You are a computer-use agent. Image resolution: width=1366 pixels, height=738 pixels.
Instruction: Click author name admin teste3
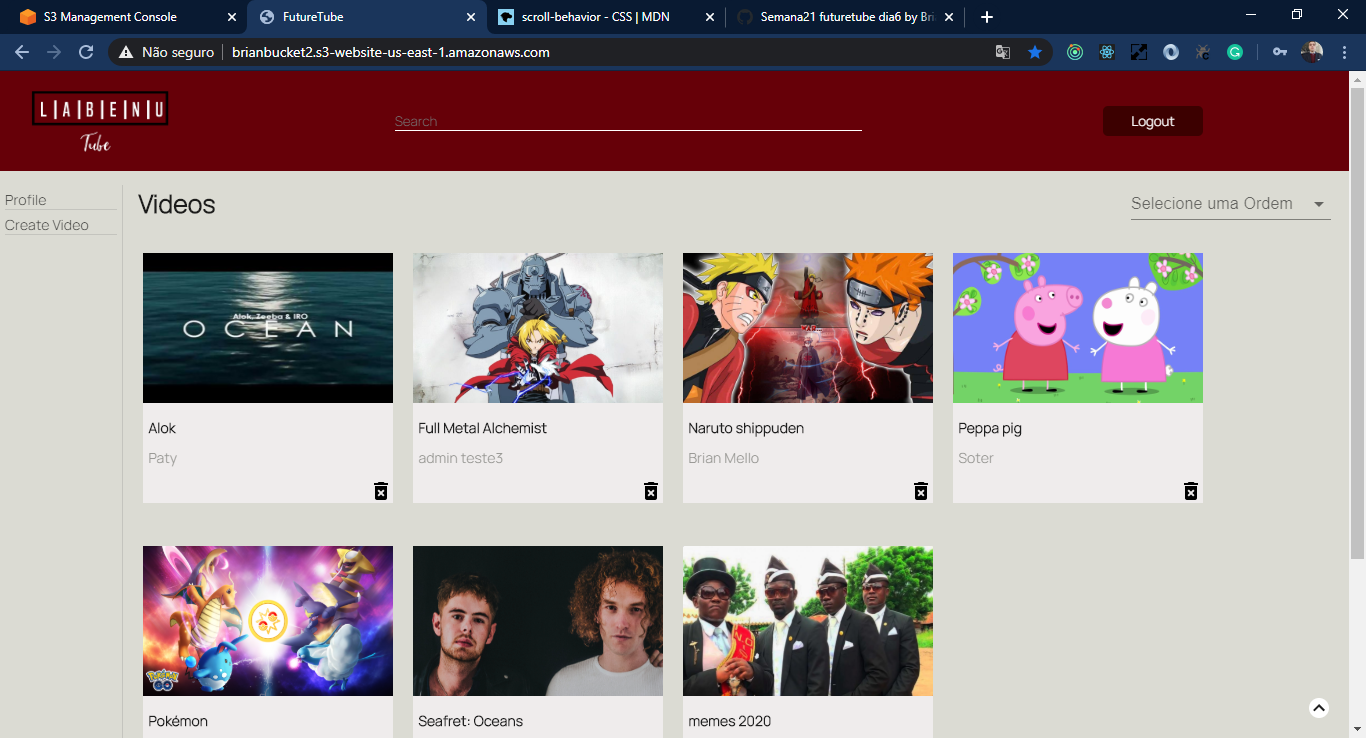(461, 458)
